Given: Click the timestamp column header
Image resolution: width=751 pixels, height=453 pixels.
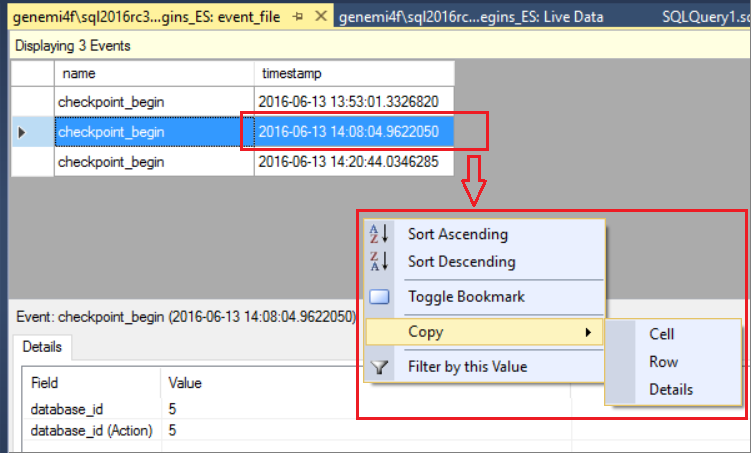Looking at the screenshot, I should [354, 73].
